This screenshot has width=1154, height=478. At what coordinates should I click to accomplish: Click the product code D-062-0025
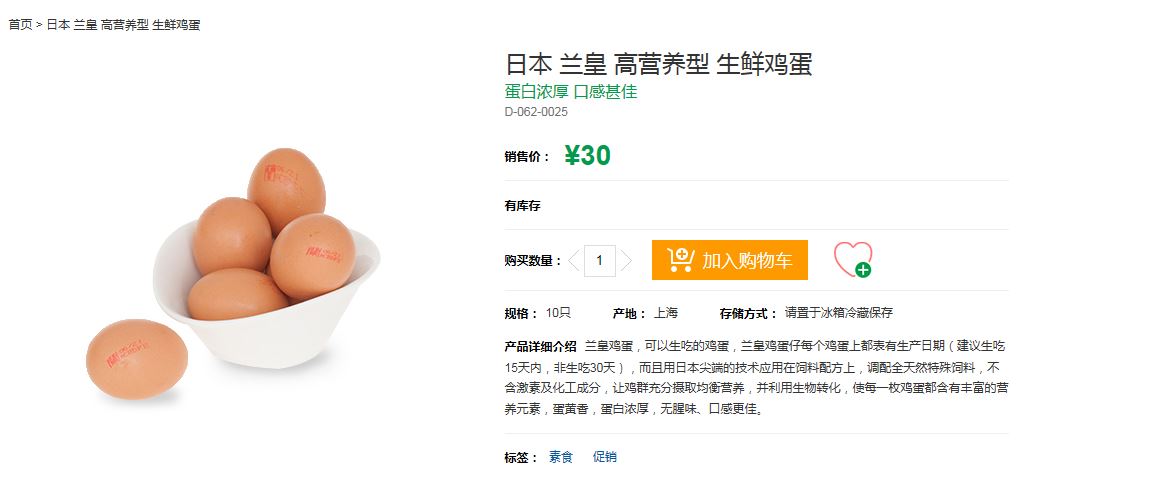(537, 112)
